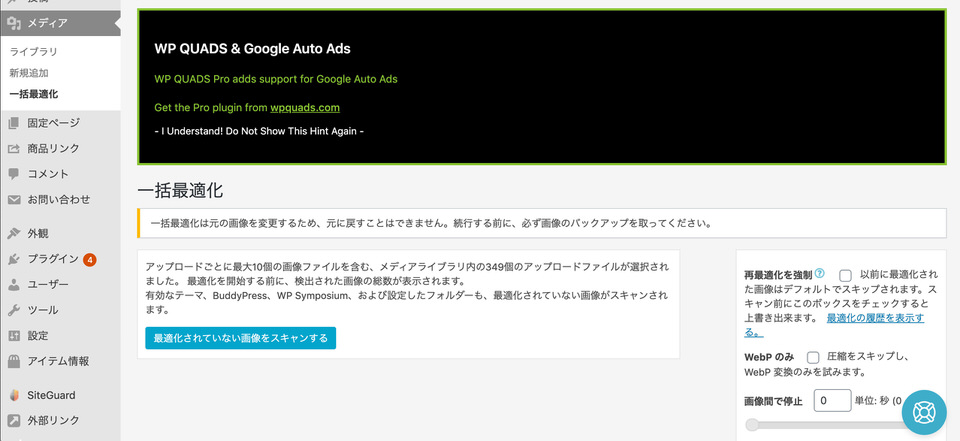This screenshot has height=441, width=960.
Task: Tick the WebP のみ checkbox
Action: tap(813, 357)
